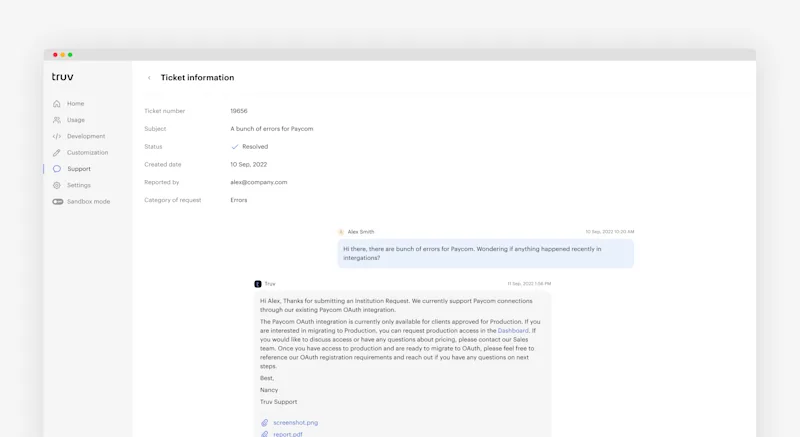Click the Reported by label
The height and width of the screenshot is (437, 800).
(x=162, y=182)
